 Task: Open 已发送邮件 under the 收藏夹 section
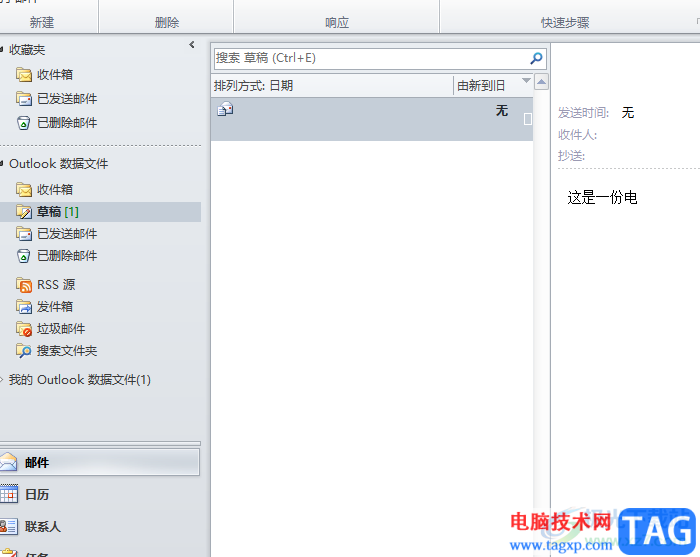67,99
